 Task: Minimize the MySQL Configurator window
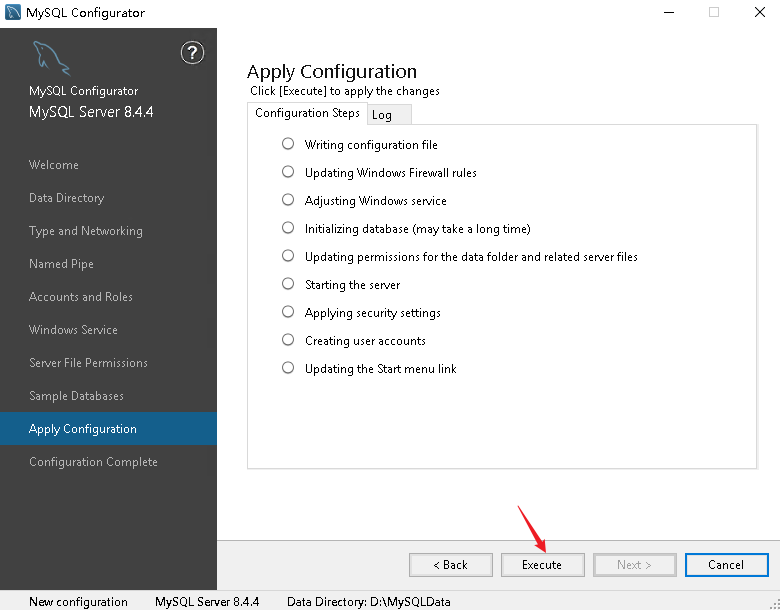669,12
